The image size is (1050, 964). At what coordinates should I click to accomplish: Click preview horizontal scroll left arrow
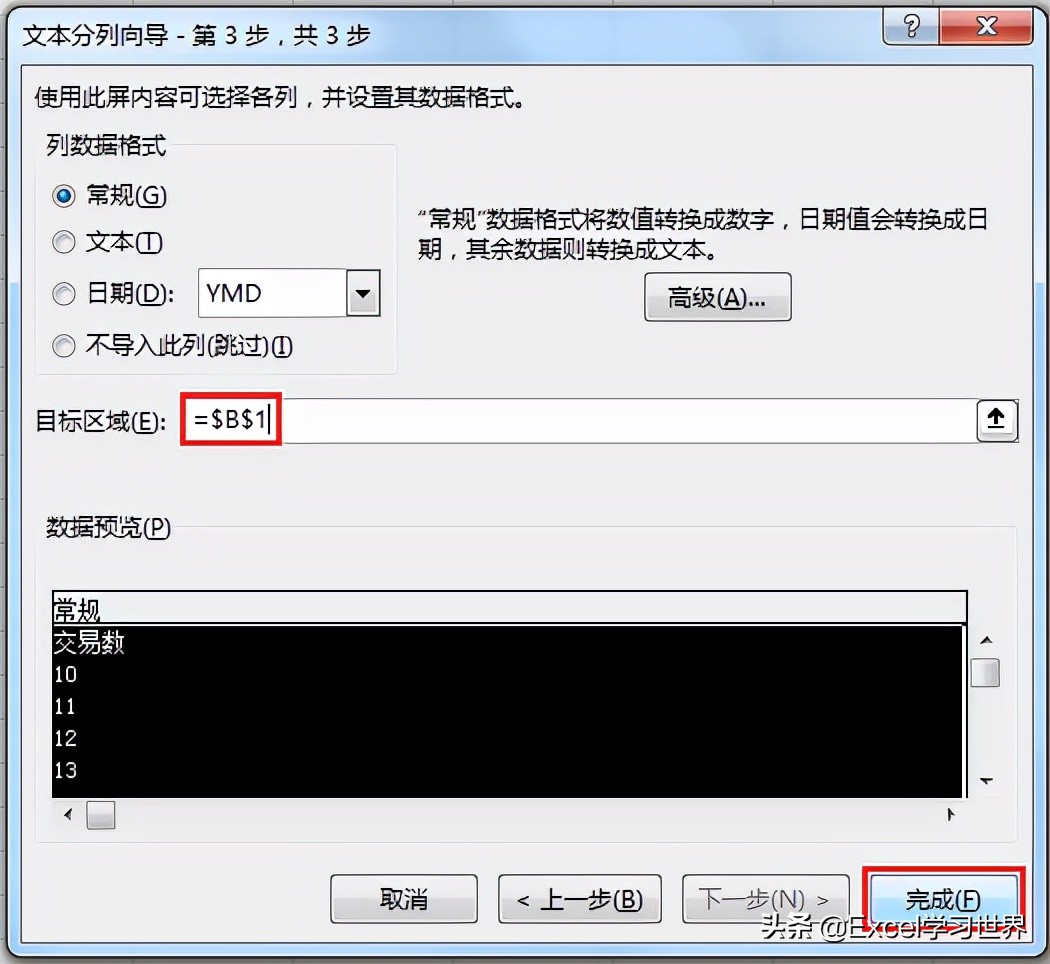[x=68, y=815]
